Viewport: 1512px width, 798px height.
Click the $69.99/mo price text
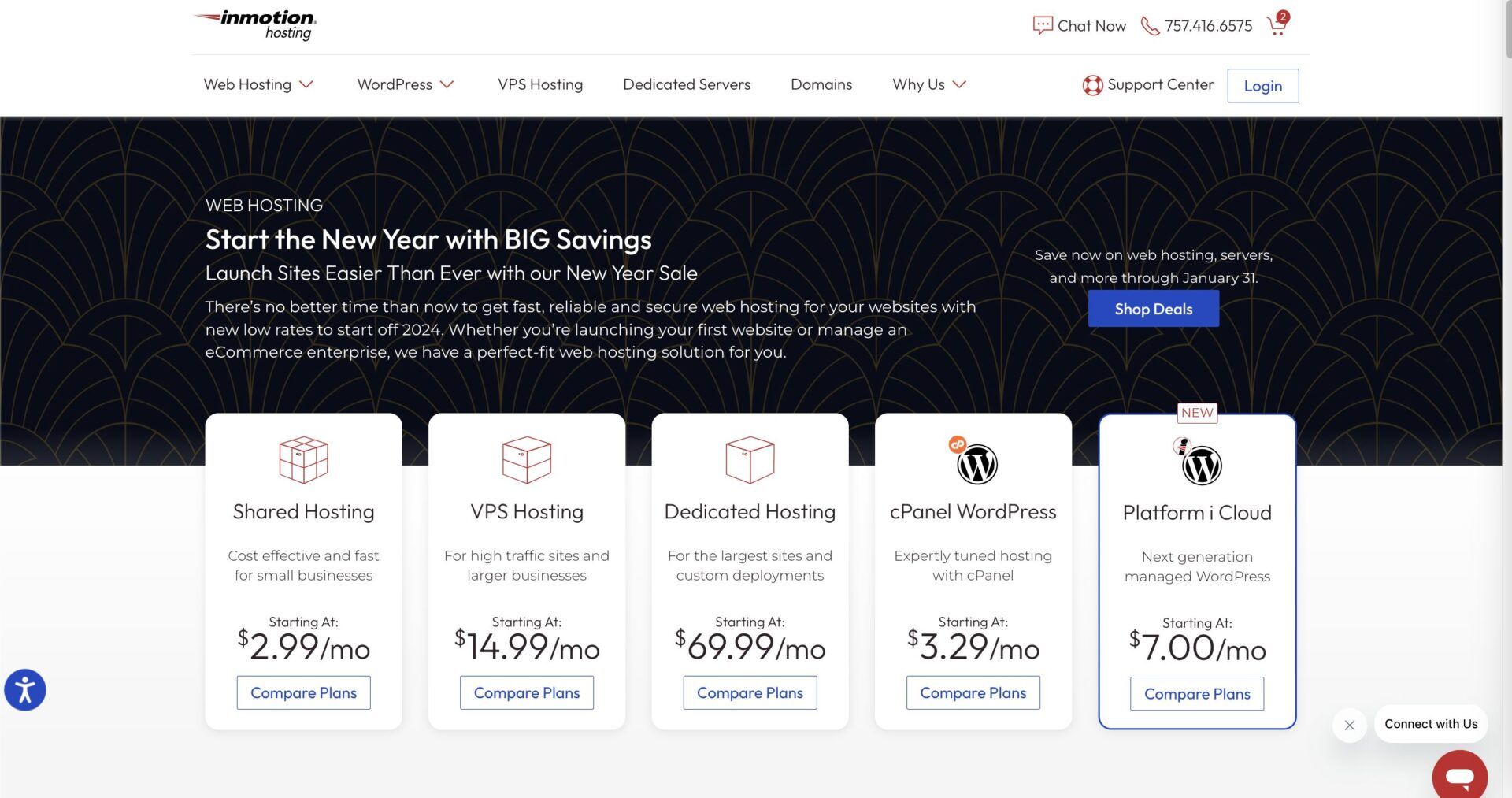coord(750,646)
